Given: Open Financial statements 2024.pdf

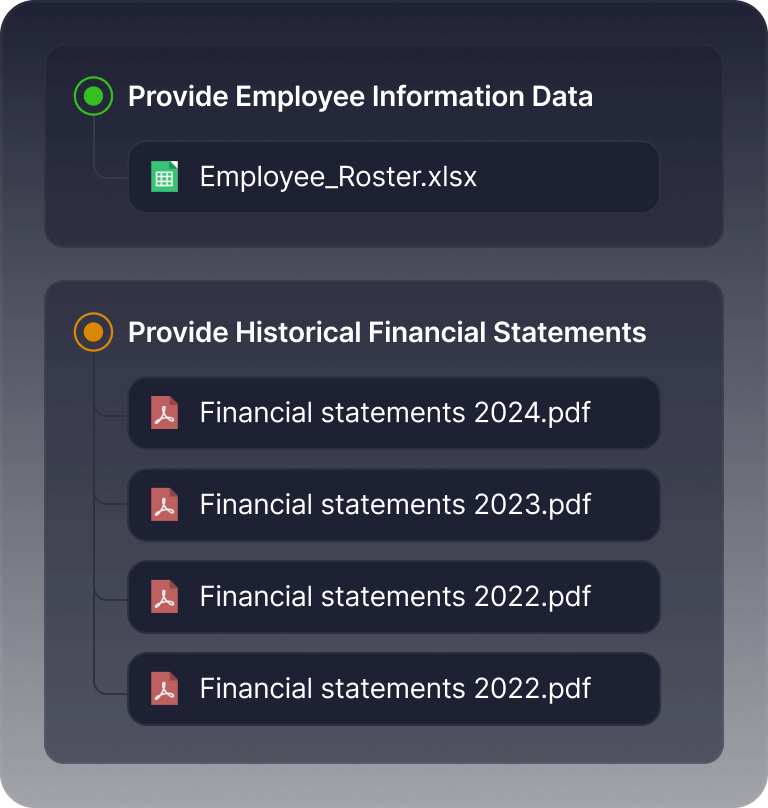Looking at the screenshot, I should (395, 413).
